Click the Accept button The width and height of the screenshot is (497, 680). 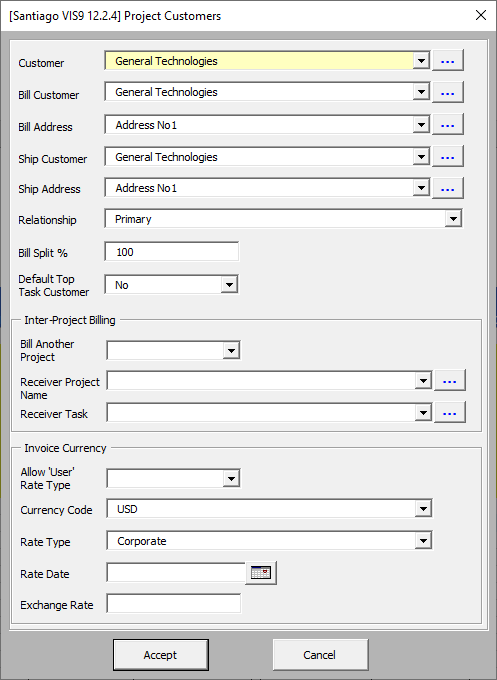click(x=161, y=655)
